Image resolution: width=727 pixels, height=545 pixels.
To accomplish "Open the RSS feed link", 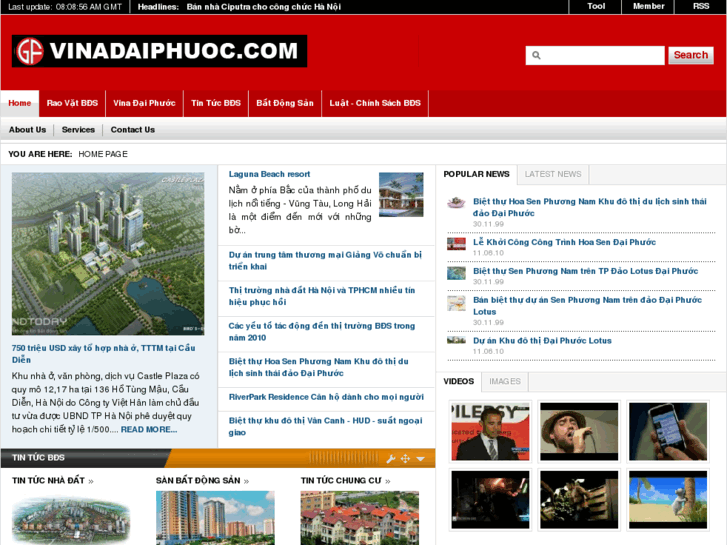I will point(701,6).
